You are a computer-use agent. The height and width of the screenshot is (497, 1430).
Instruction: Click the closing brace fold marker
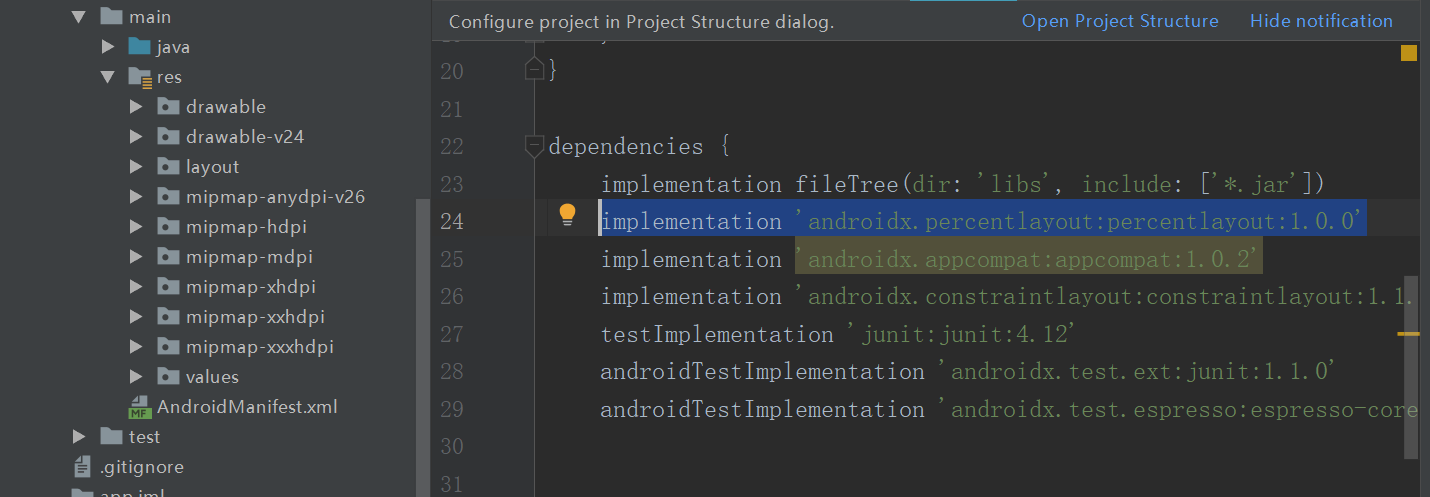click(534, 70)
